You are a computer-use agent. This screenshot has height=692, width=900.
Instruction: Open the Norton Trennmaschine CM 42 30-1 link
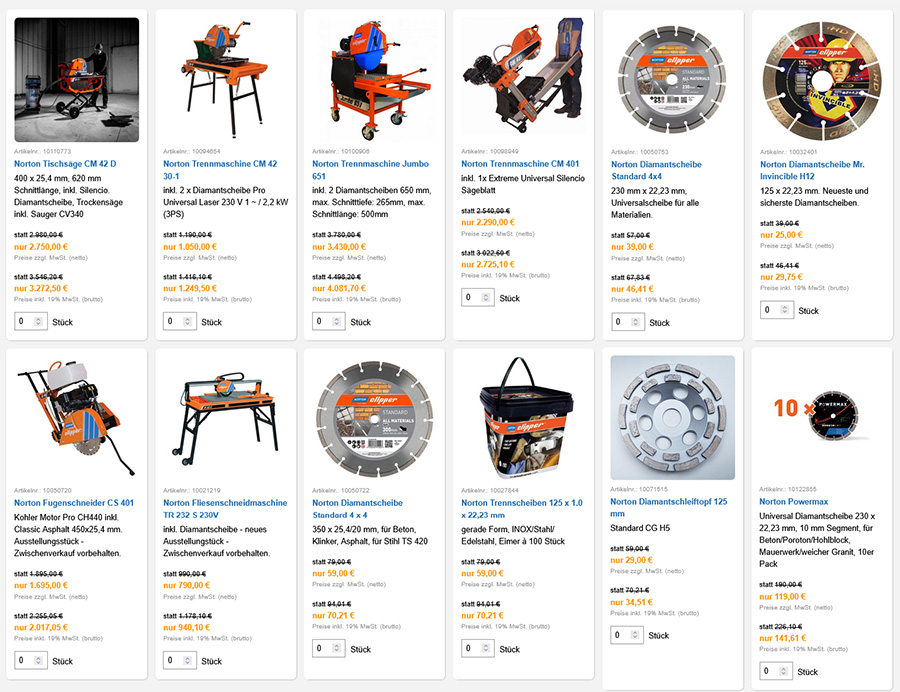220,170
